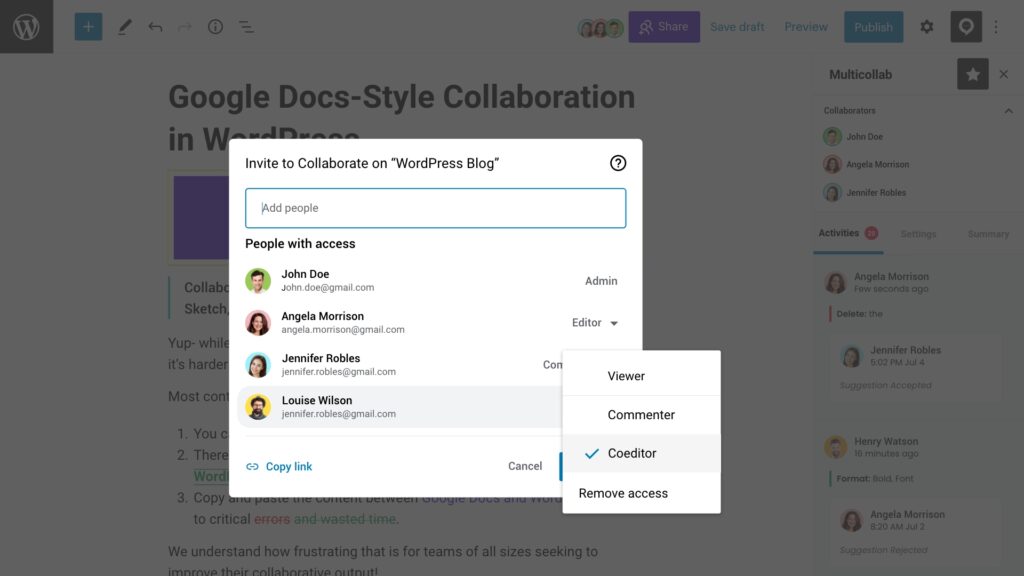The height and width of the screenshot is (576, 1024).
Task: Click the star icon in Multicollab panel
Action: (972, 74)
